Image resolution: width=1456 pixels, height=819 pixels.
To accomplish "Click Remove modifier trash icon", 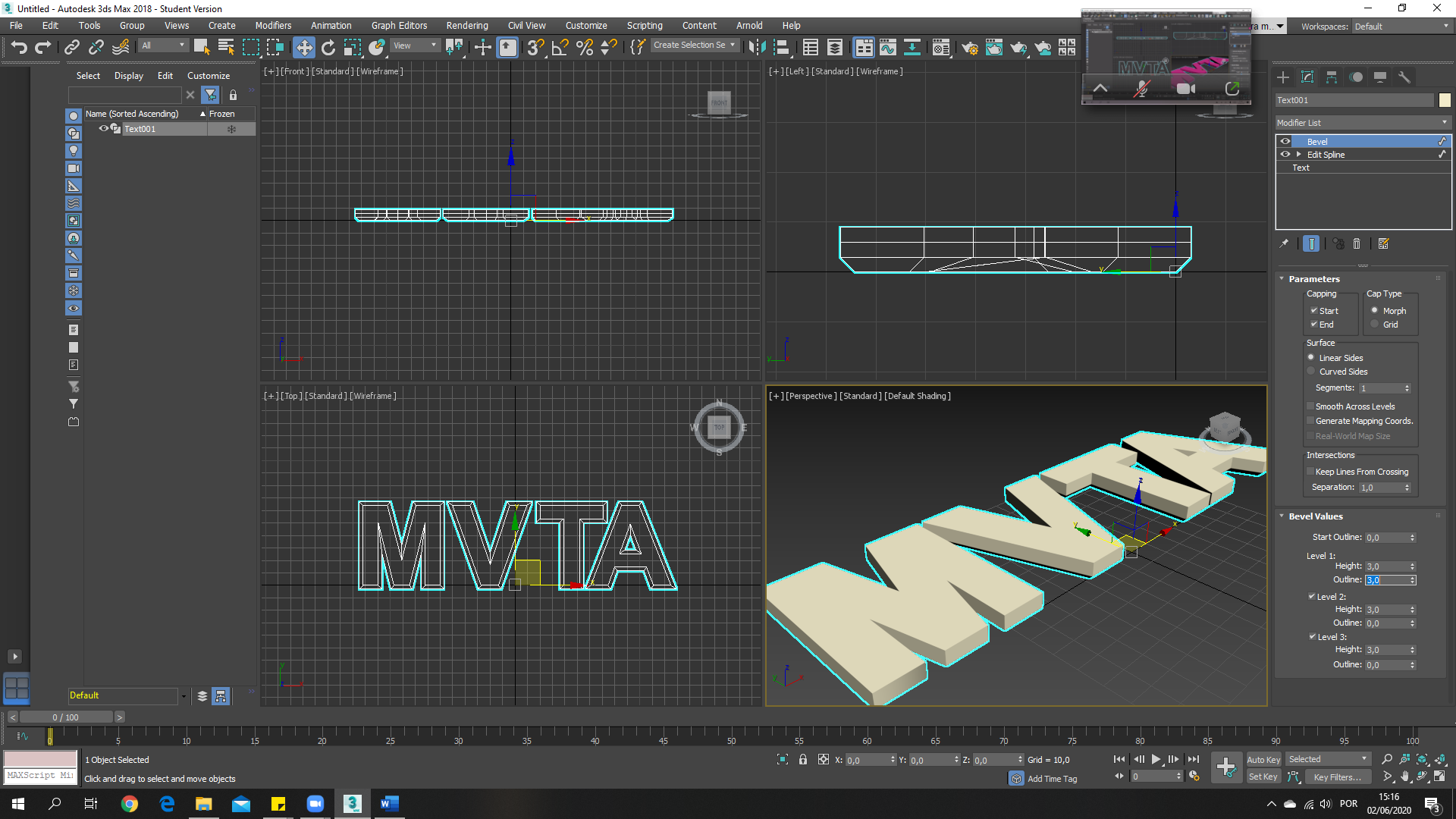I will [x=1357, y=244].
